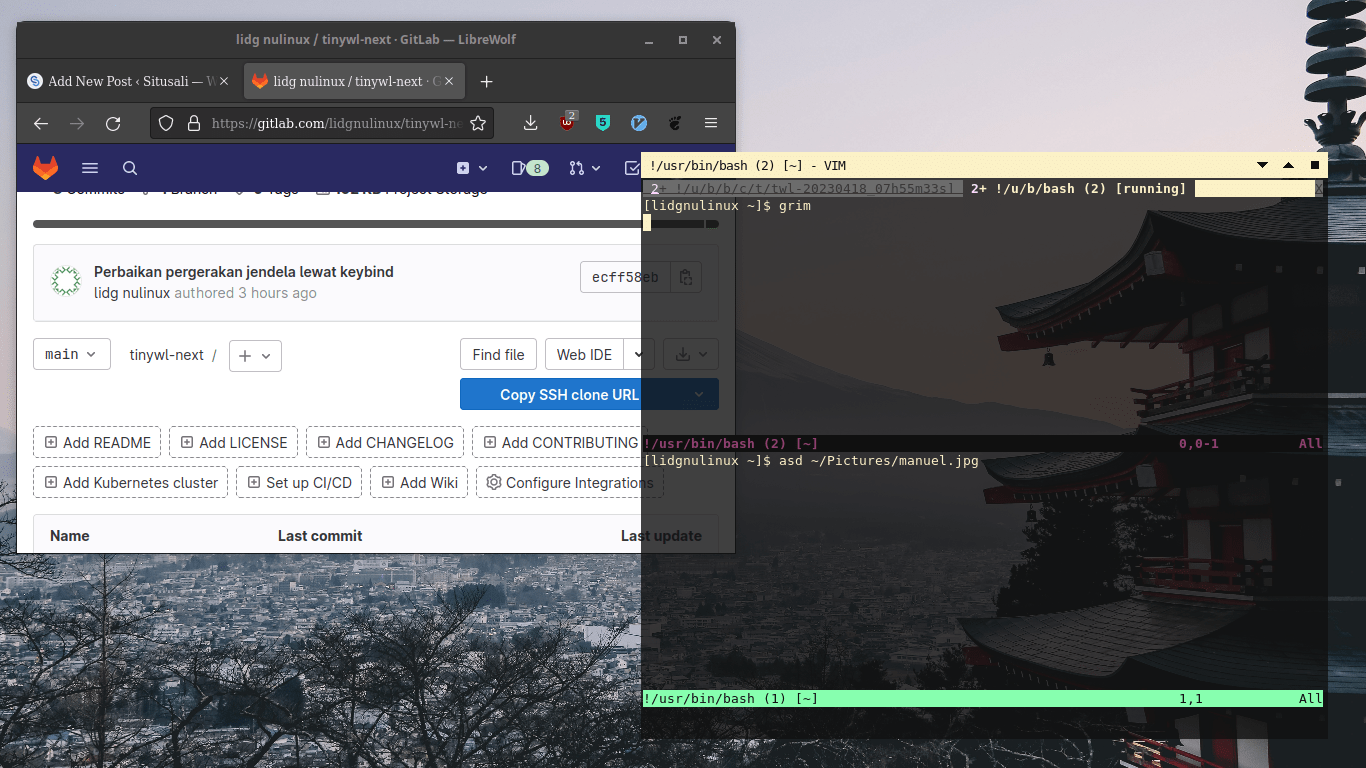This screenshot has width=1366, height=768.
Task: Click Add README
Action: click(97, 442)
